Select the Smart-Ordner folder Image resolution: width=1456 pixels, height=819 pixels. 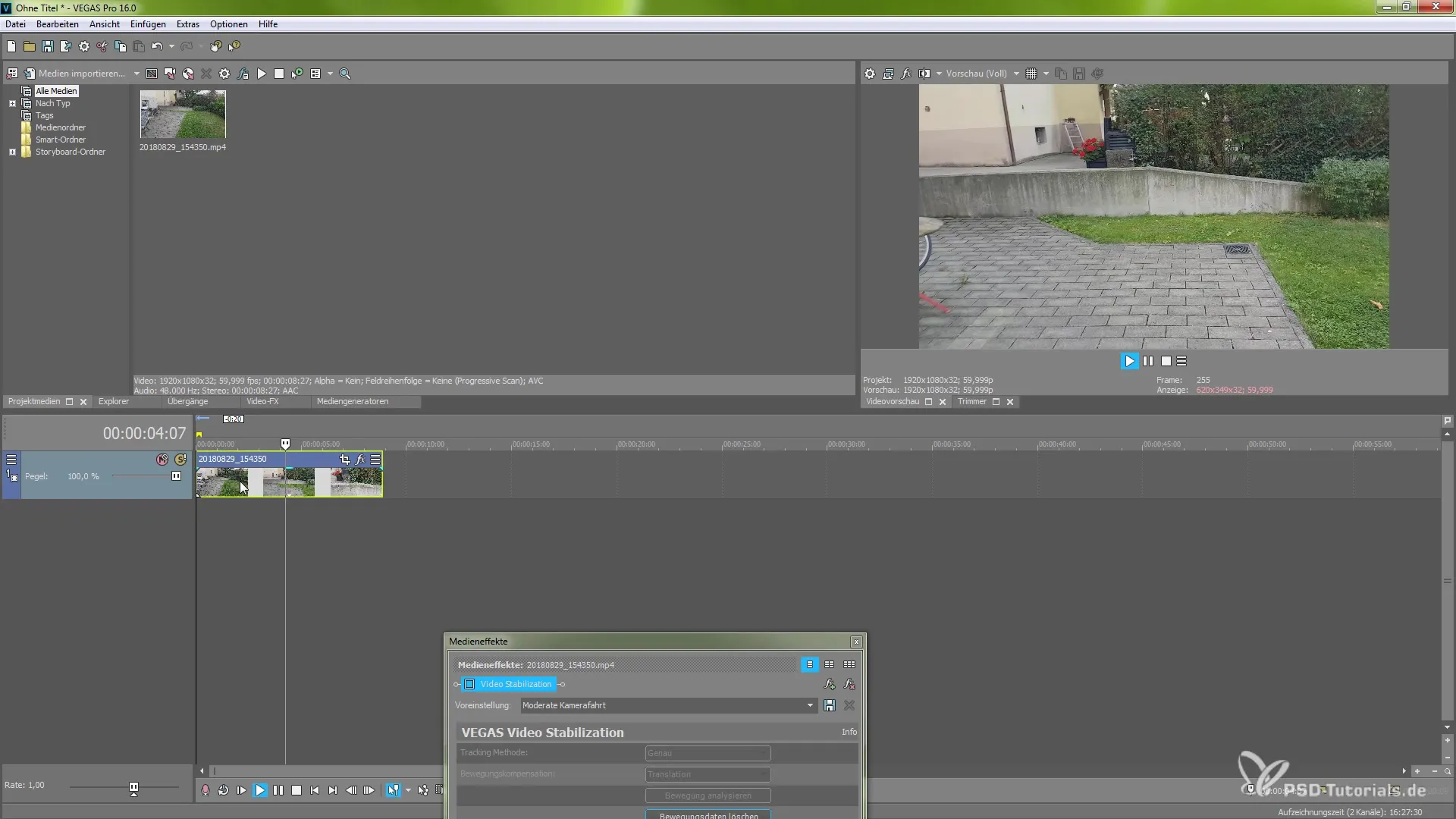[x=61, y=140]
